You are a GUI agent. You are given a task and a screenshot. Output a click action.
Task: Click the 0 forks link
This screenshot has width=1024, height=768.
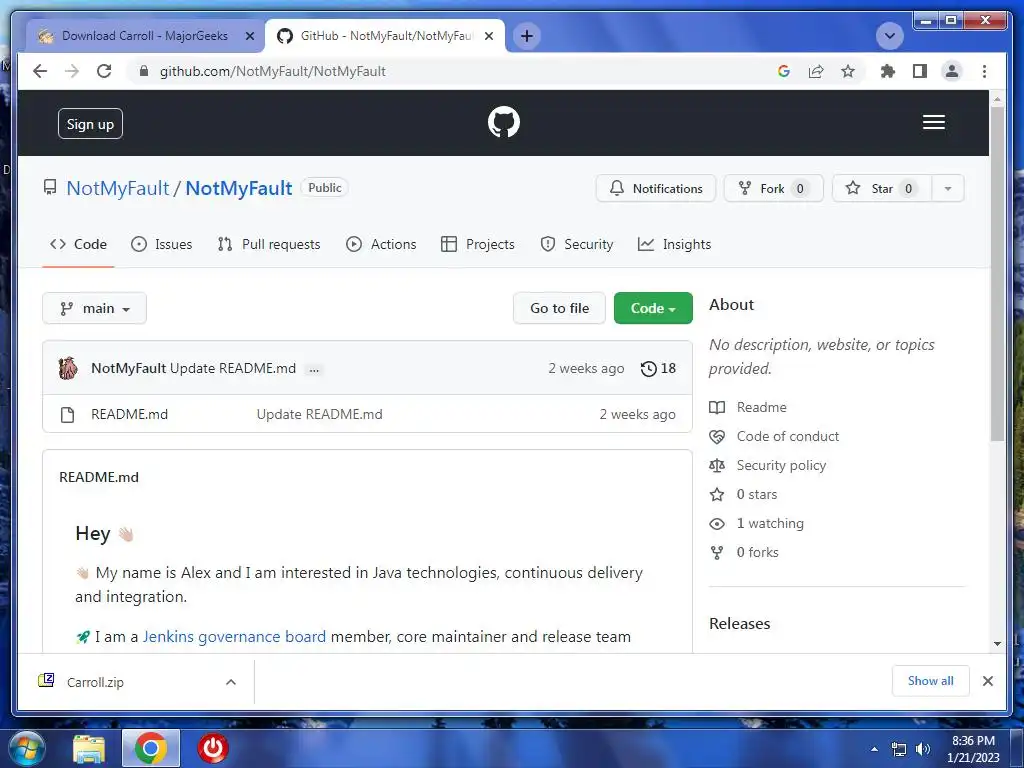pos(758,552)
